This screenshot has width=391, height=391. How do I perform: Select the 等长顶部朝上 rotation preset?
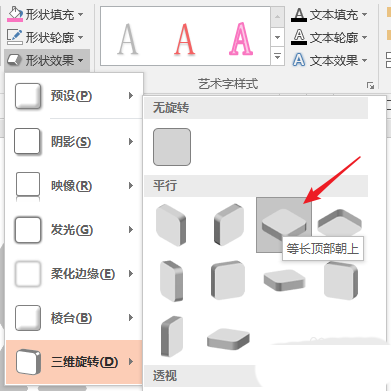(284, 224)
